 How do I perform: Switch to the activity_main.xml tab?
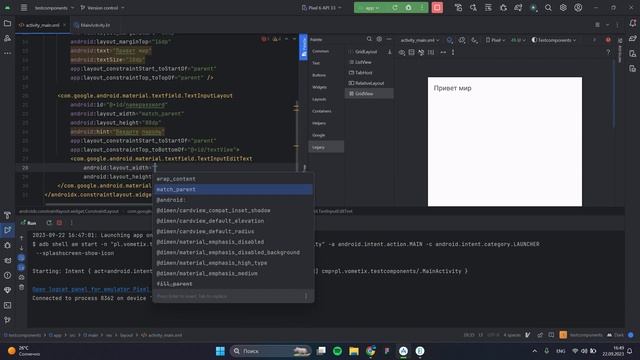tap(42, 25)
